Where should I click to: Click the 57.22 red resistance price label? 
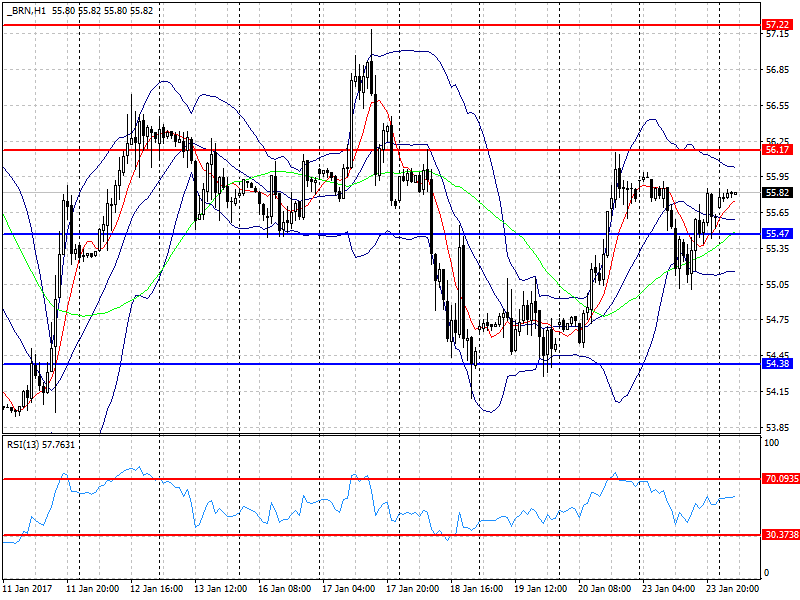(x=778, y=24)
